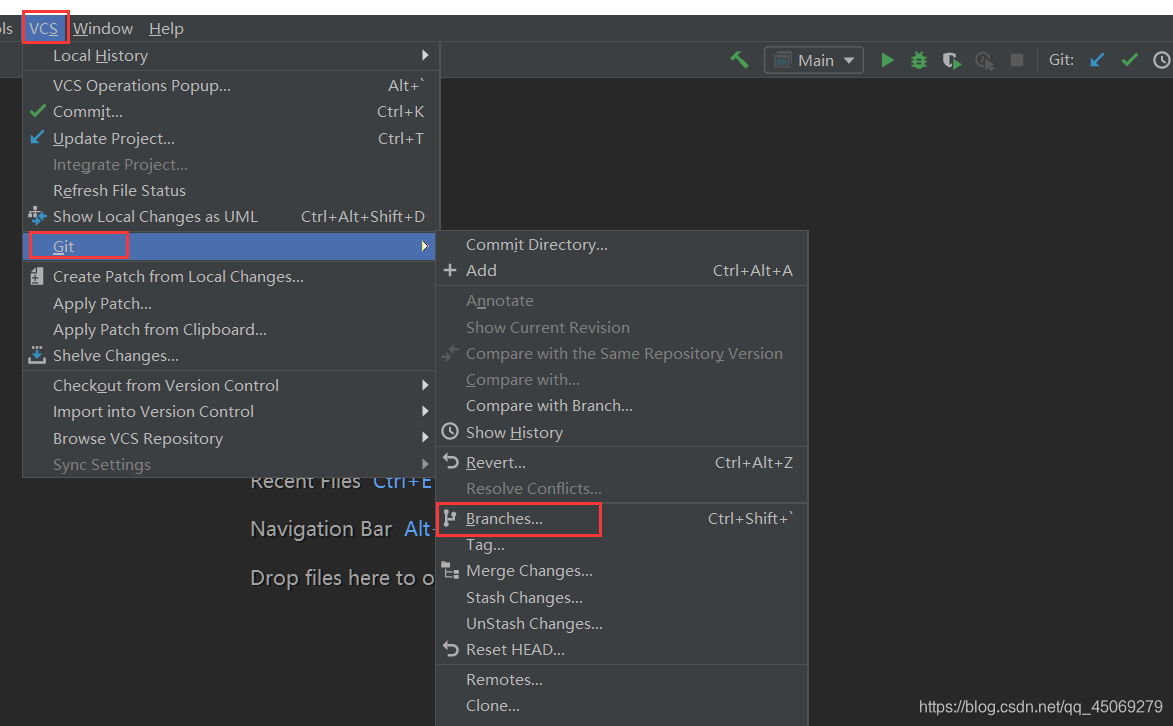Select UnStash Changes...
The height and width of the screenshot is (726, 1173).
click(622, 623)
